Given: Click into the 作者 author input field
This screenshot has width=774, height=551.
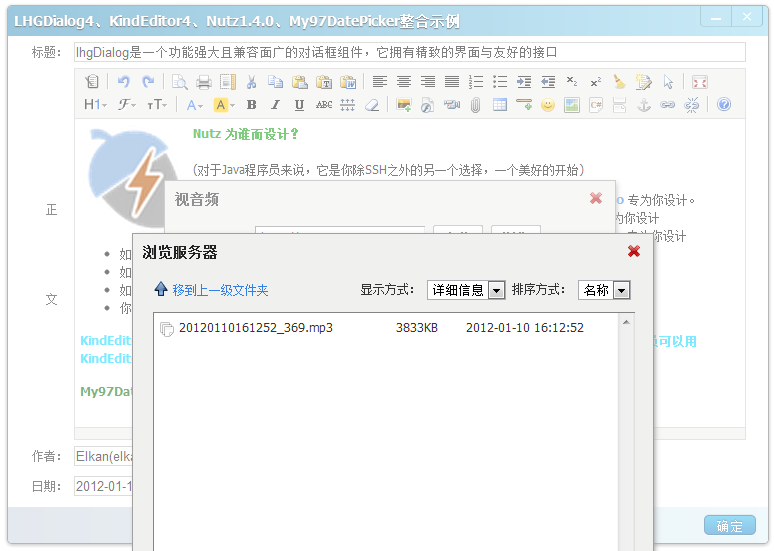Looking at the screenshot, I should (103, 456).
